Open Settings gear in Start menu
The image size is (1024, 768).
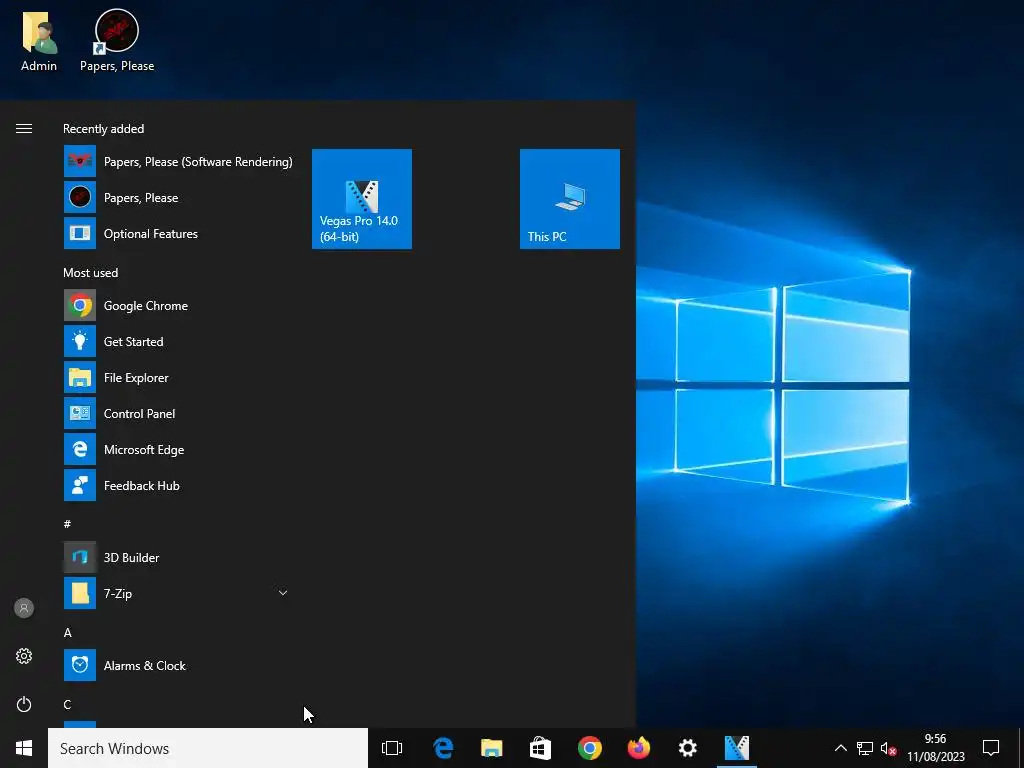tap(24, 656)
